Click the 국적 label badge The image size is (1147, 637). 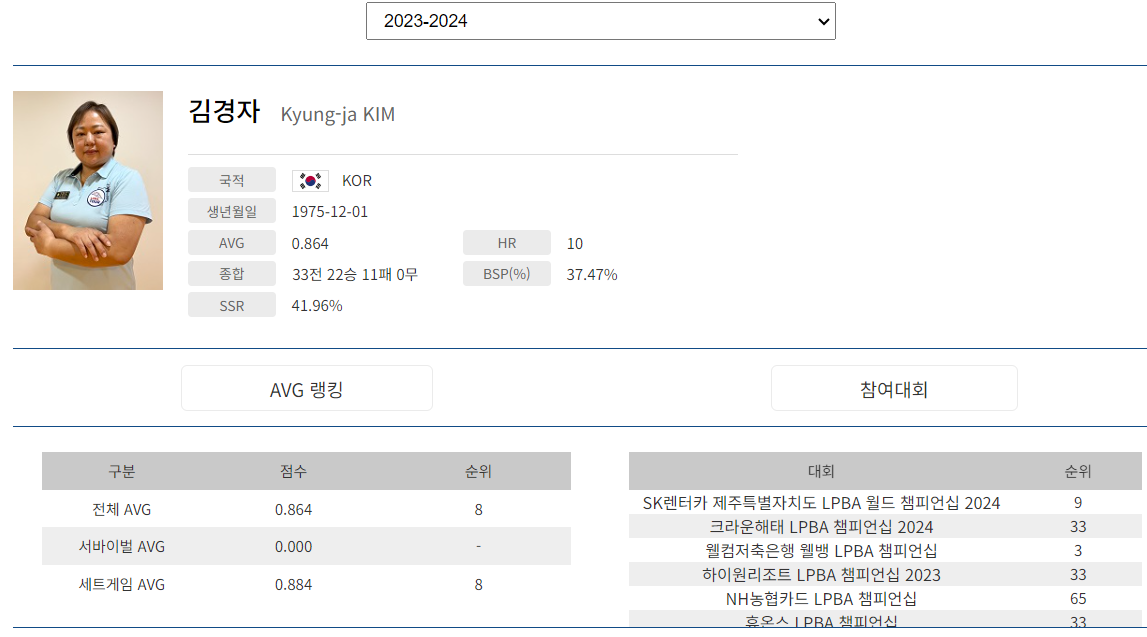(231, 179)
